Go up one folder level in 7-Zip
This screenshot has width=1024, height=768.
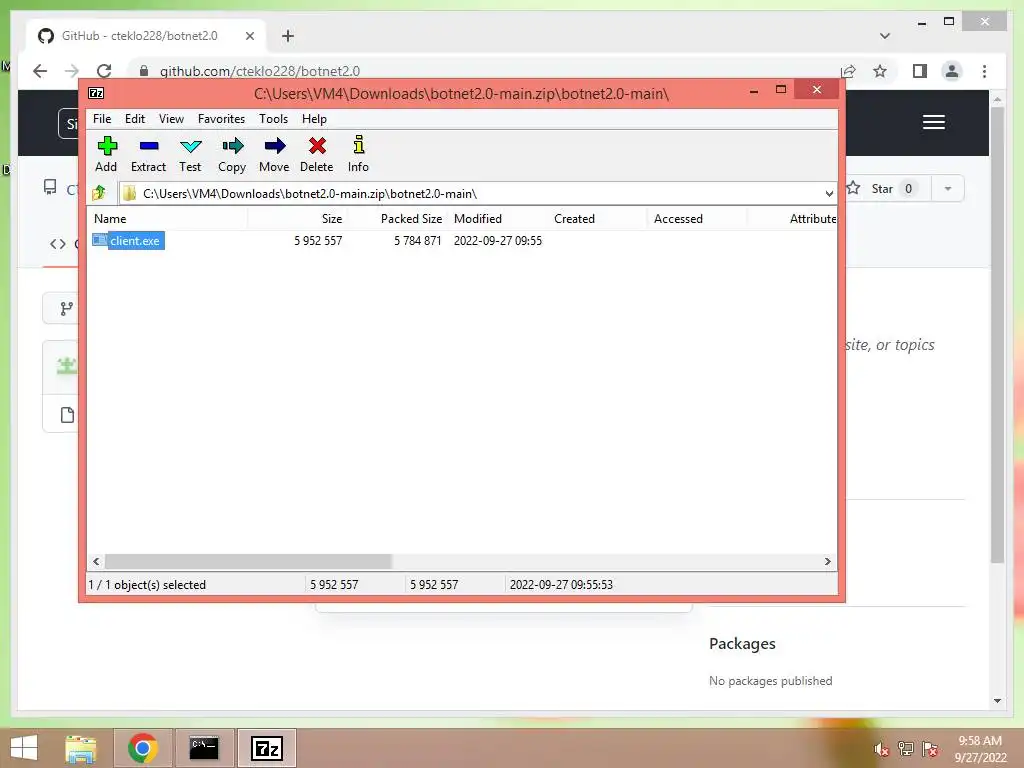point(99,193)
